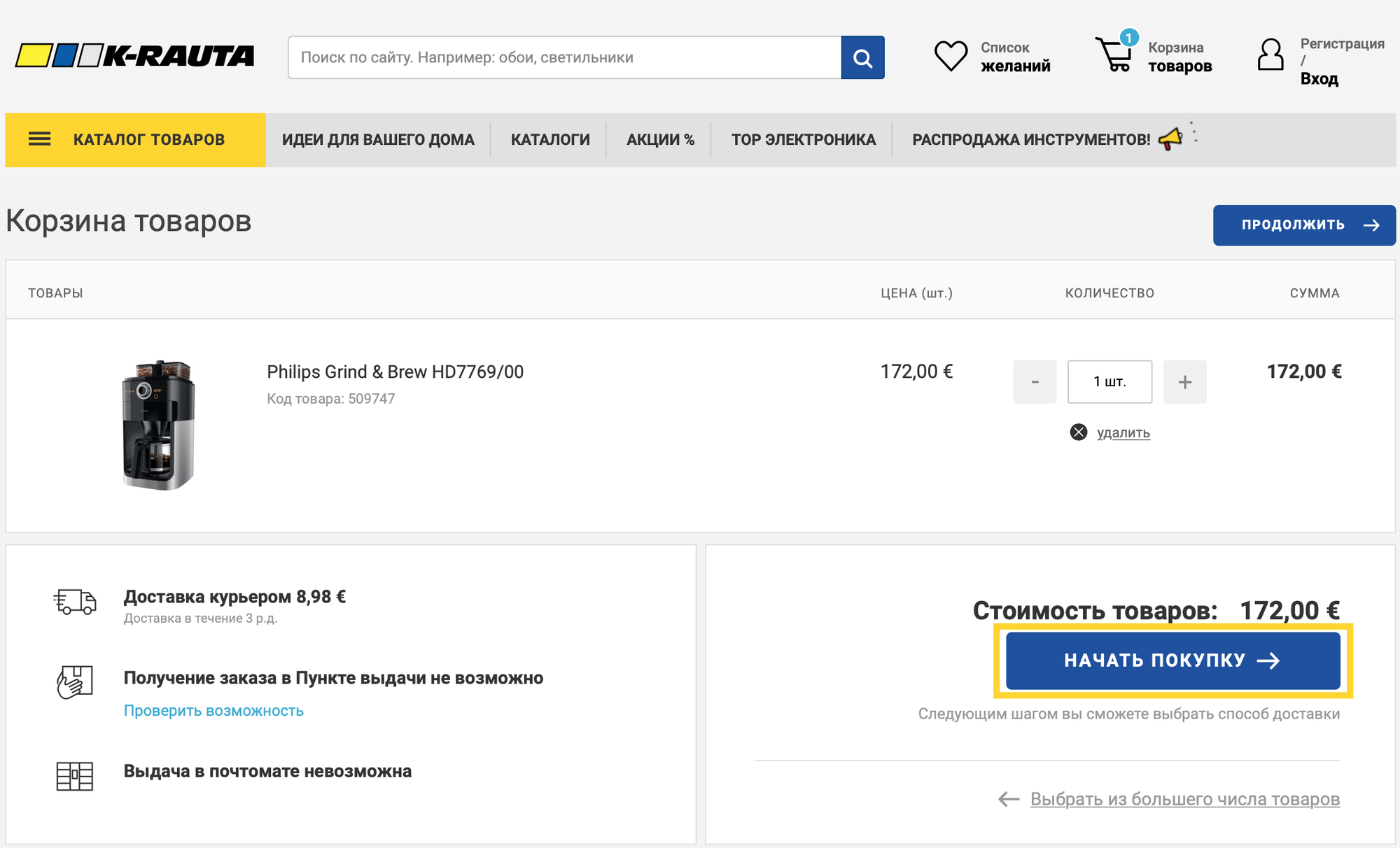Focus the quantity field showing 1 шт.
This screenshot has height=848, width=1400.
1109,382
